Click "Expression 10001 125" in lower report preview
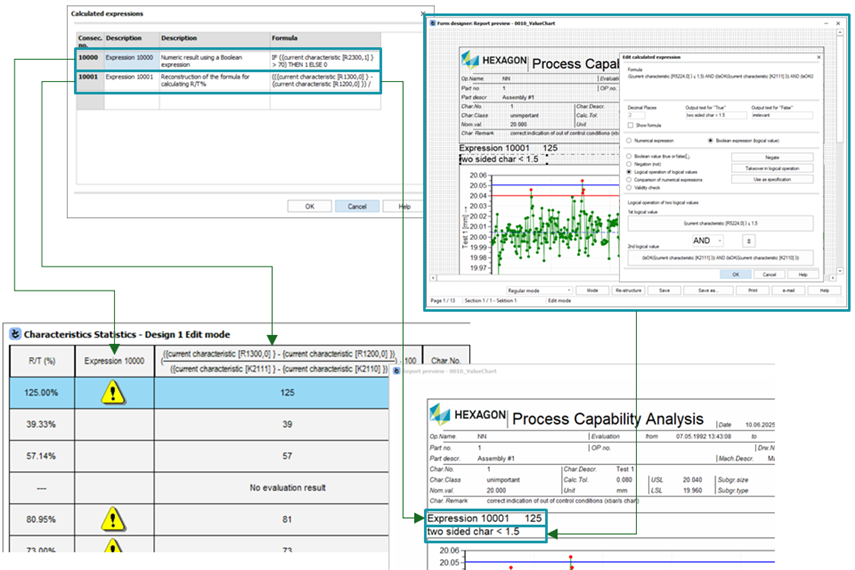Screen dimensions: 855x570 (x=485, y=518)
